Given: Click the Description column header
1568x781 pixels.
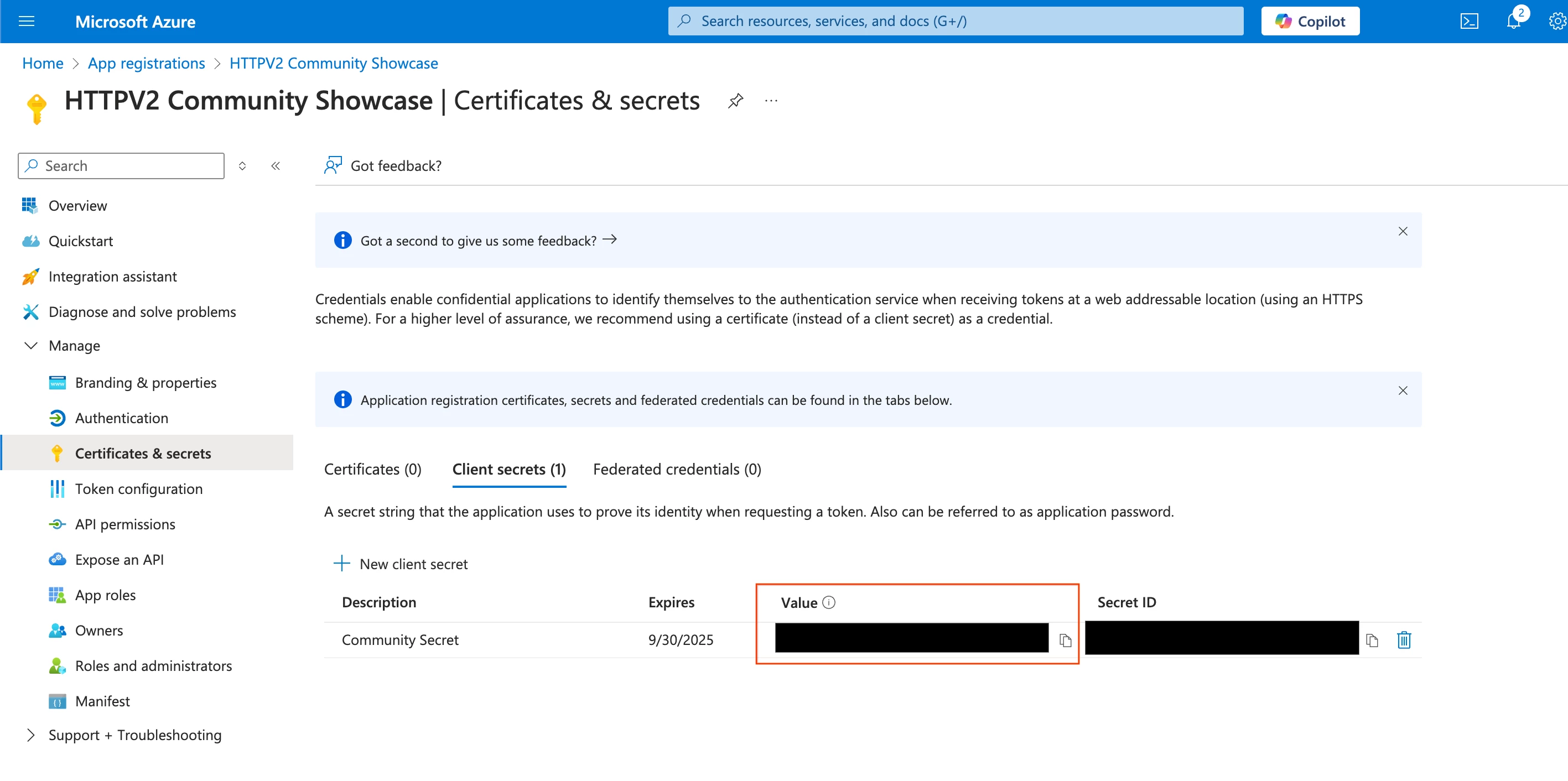Looking at the screenshot, I should click(378, 602).
